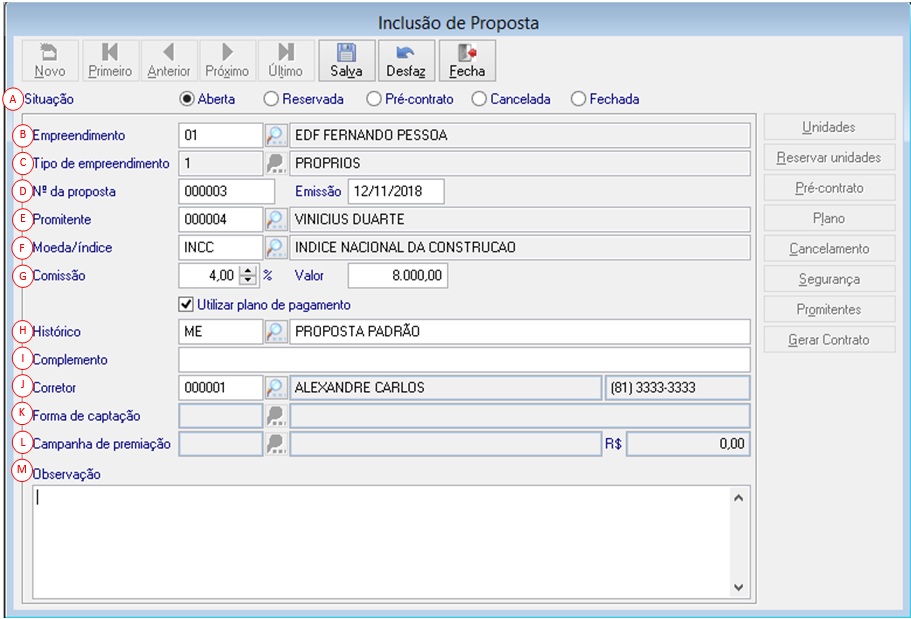Open Promitente search magnifier icon

pos(276,220)
